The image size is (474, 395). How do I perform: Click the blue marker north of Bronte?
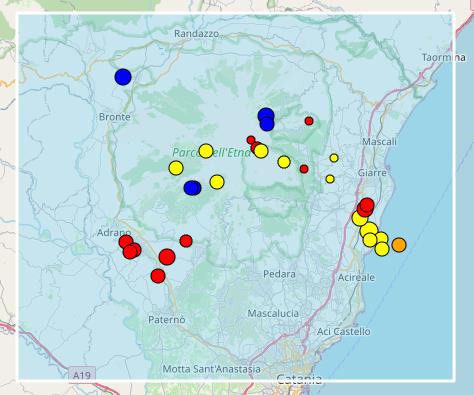click(123, 77)
